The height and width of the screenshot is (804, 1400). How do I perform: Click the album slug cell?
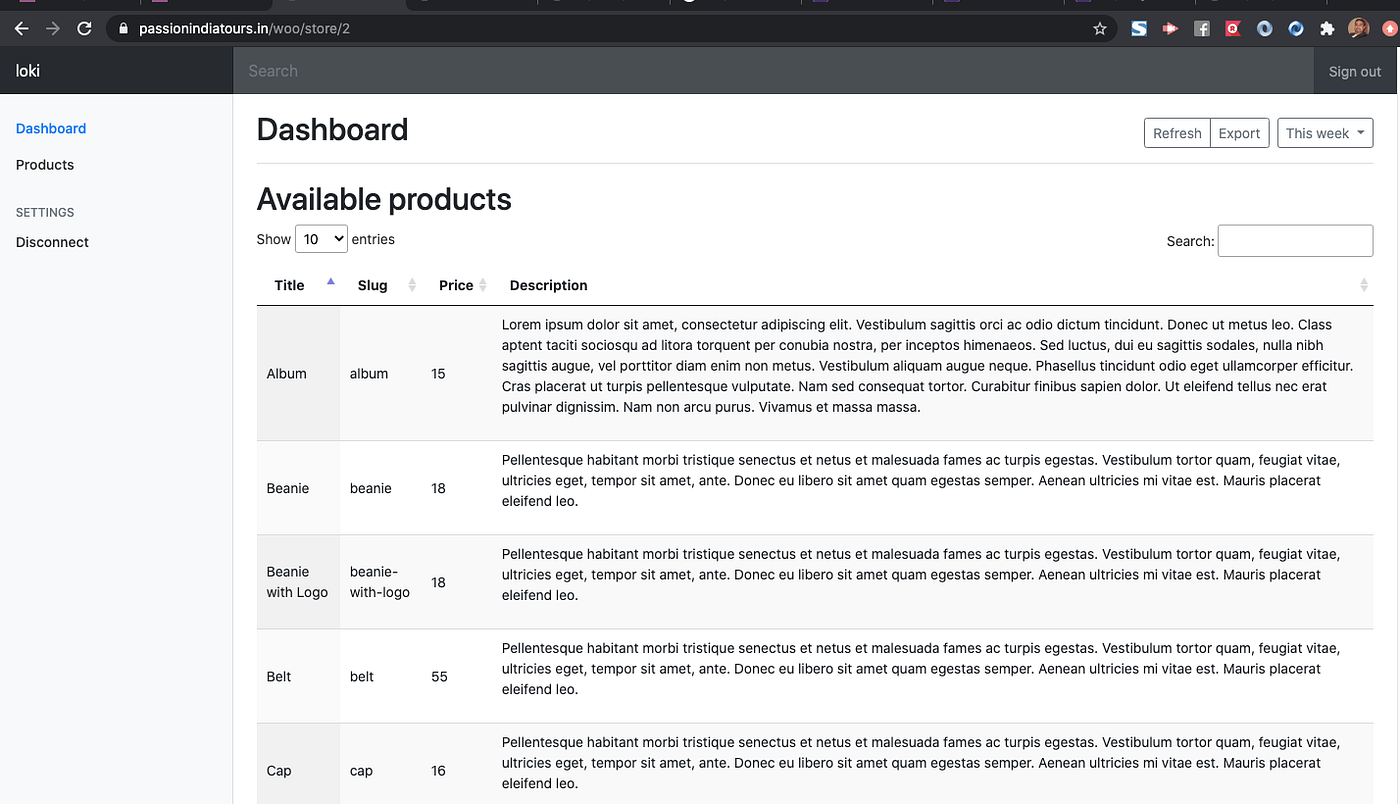381,373
